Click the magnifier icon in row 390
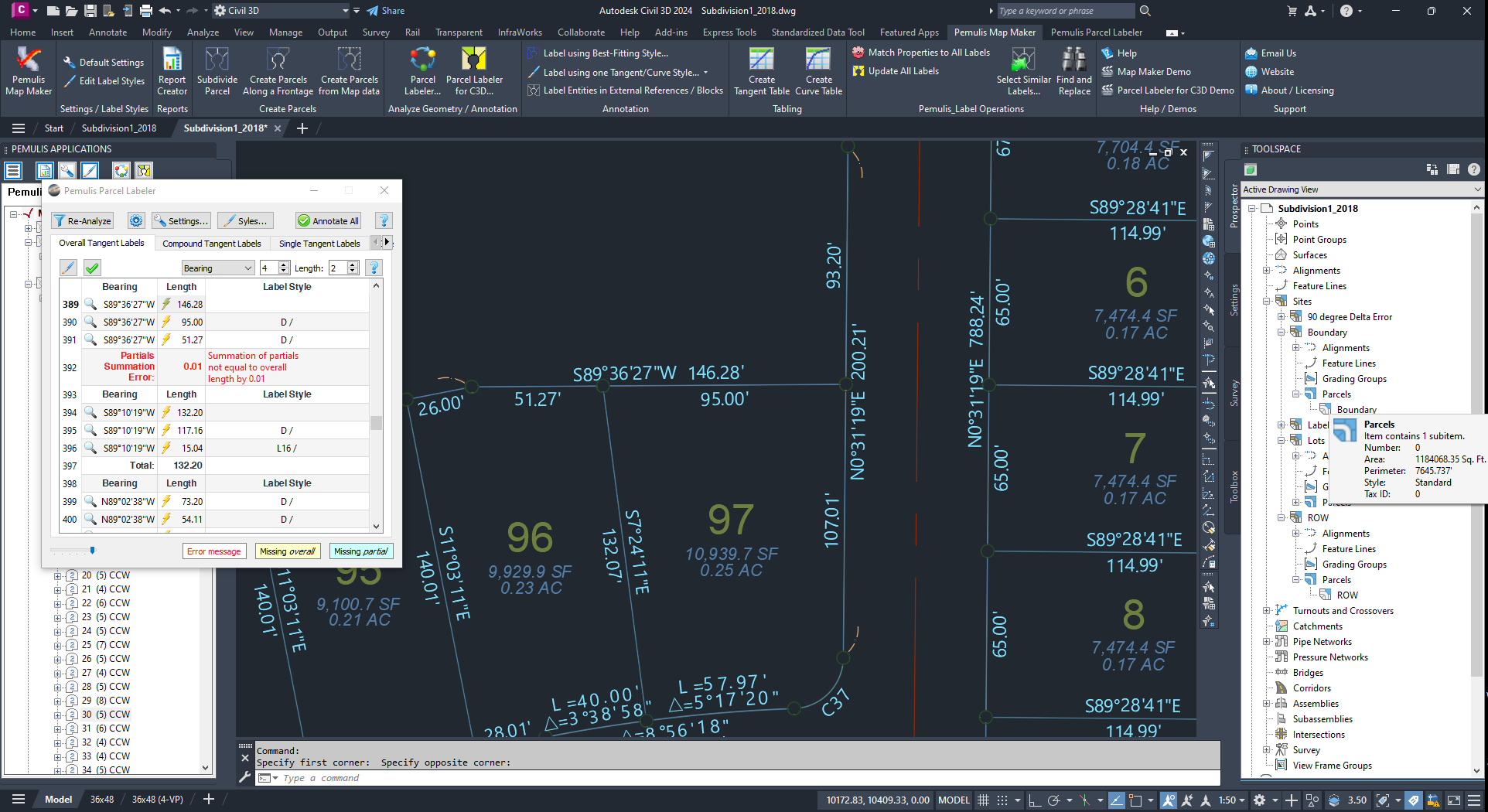 click(x=90, y=322)
